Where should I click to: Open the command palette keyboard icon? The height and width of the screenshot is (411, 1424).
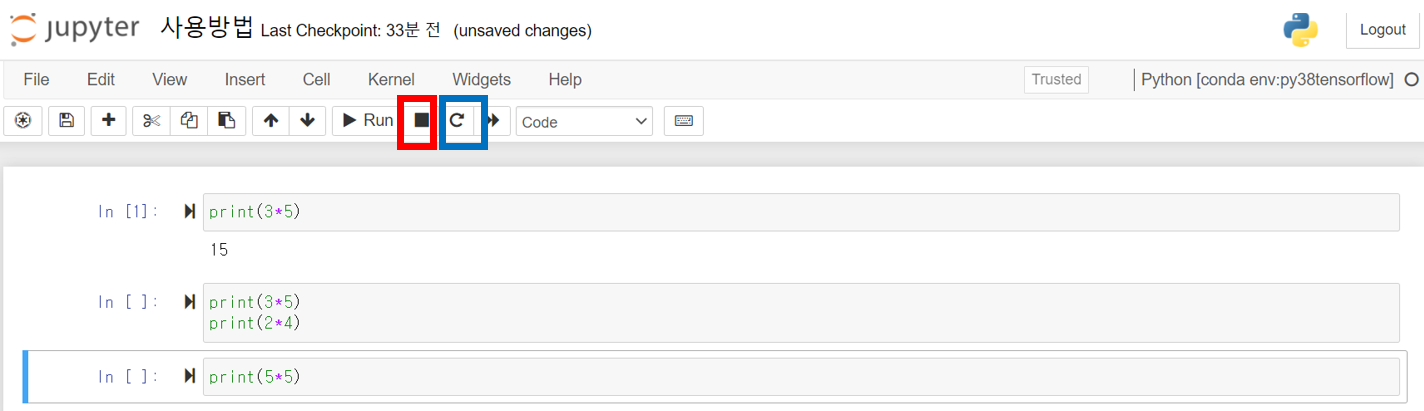[684, 121]
